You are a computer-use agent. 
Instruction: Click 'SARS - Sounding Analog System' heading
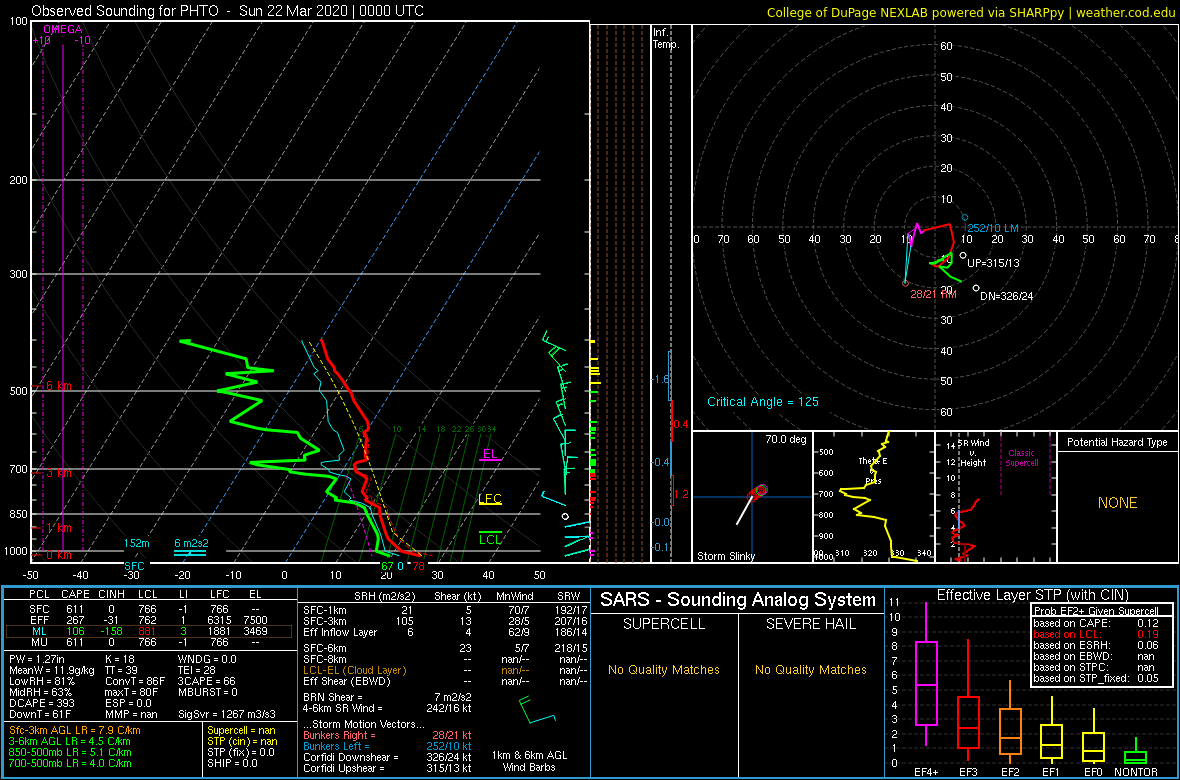tap(738, 600)
